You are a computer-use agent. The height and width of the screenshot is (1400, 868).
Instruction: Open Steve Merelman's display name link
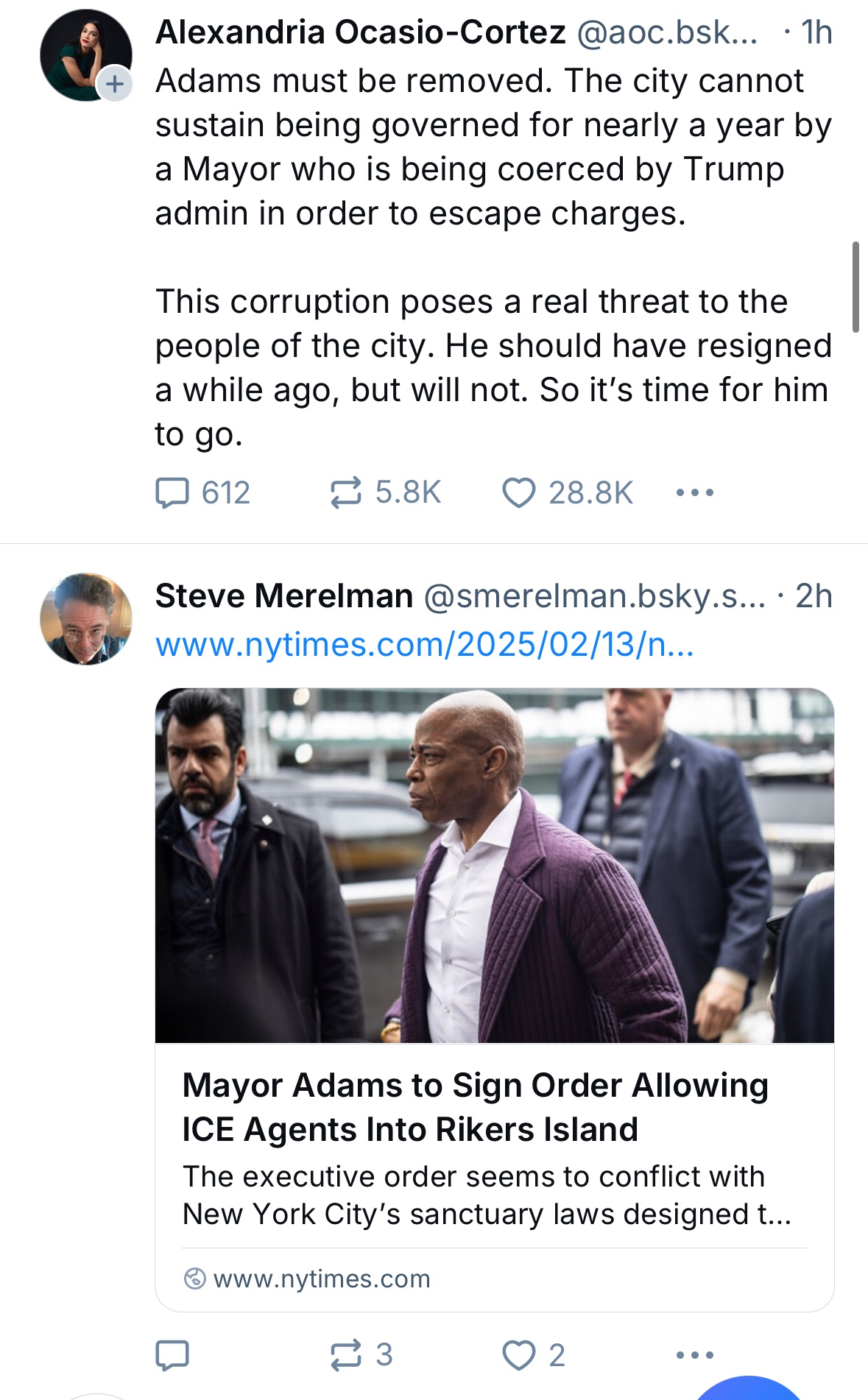click(284, 596)
